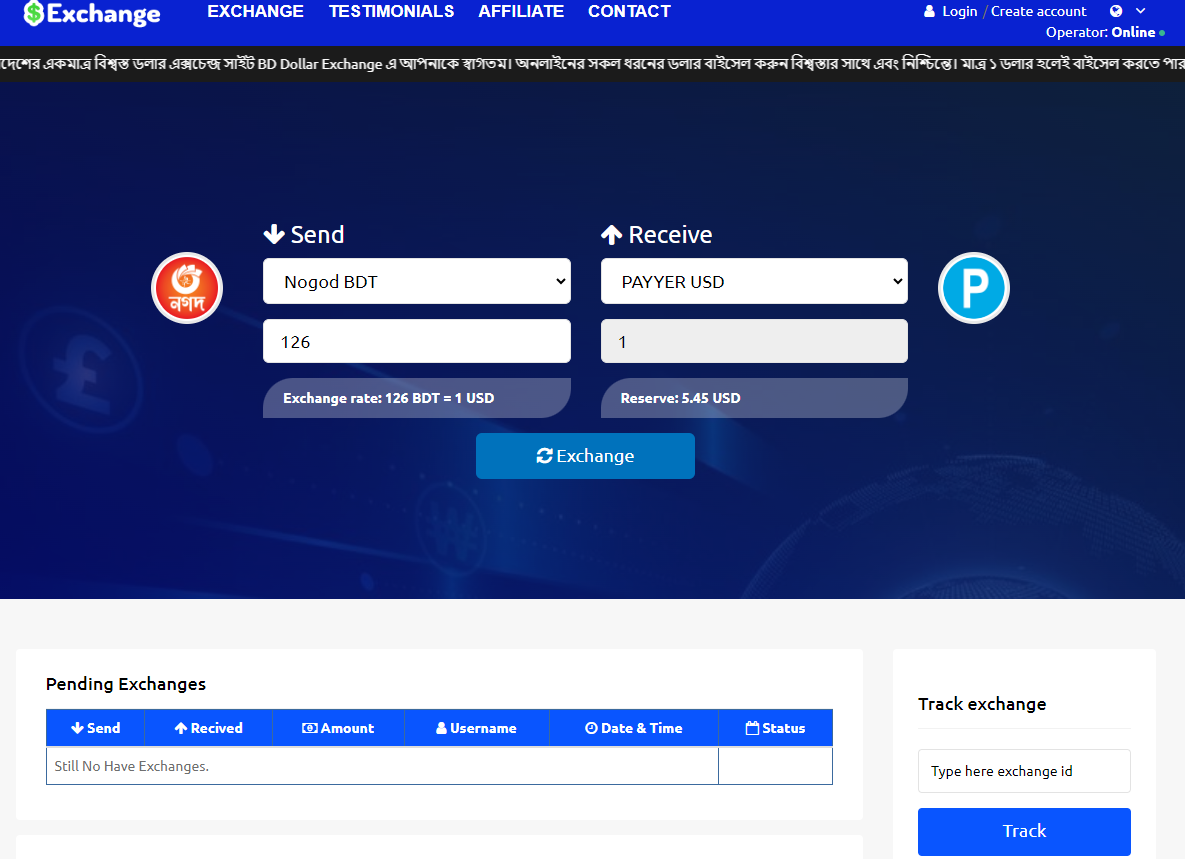1185x859 pixels.
Task: Click the blue Exchange button
Action: (585, 456)
